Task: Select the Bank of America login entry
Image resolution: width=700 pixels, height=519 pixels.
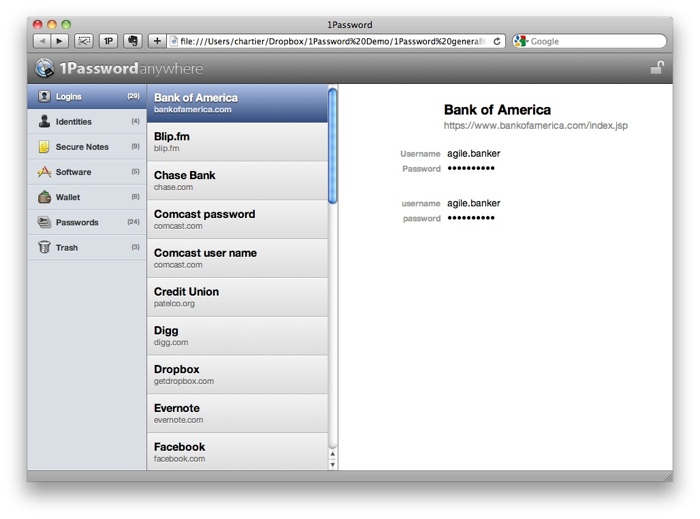Action: click(x=238, y=103)
